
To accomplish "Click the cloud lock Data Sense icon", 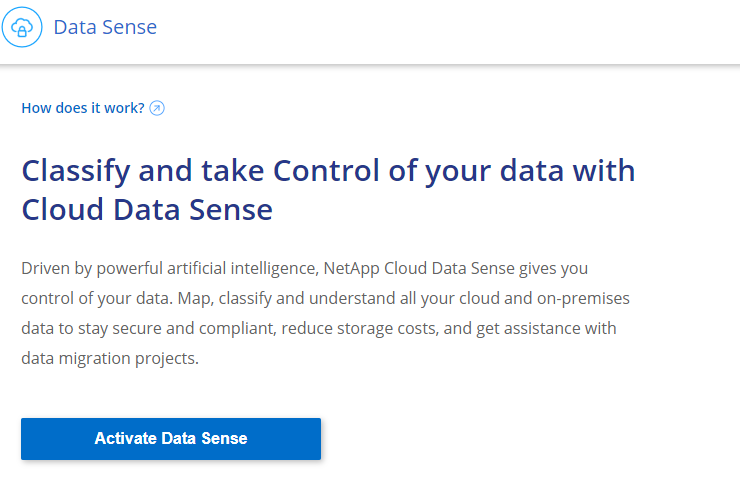I will pyautogui.click(x=22, y=28).
